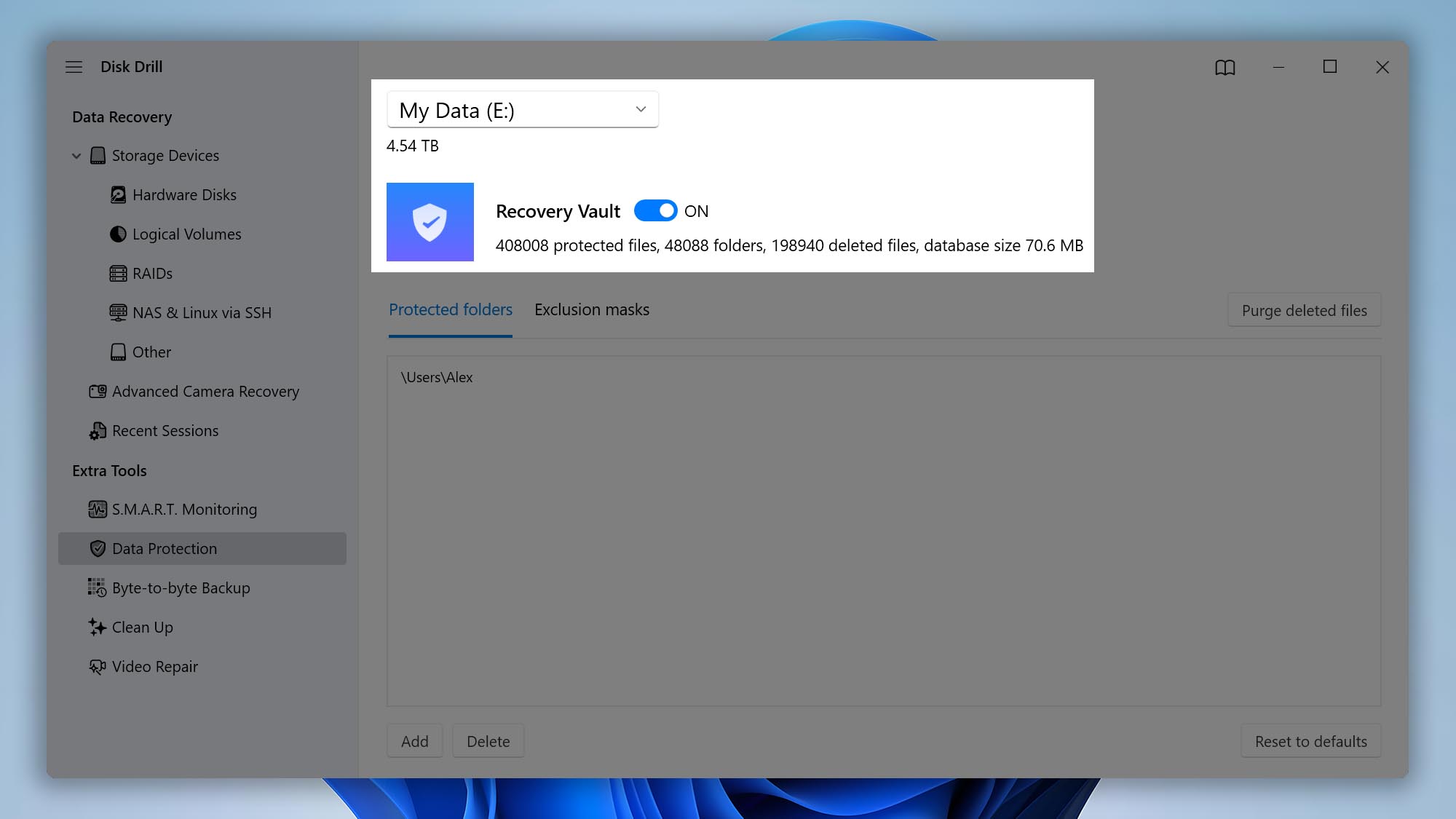
Task: Close the Disk Drill window
Action: pos(1382,67)
